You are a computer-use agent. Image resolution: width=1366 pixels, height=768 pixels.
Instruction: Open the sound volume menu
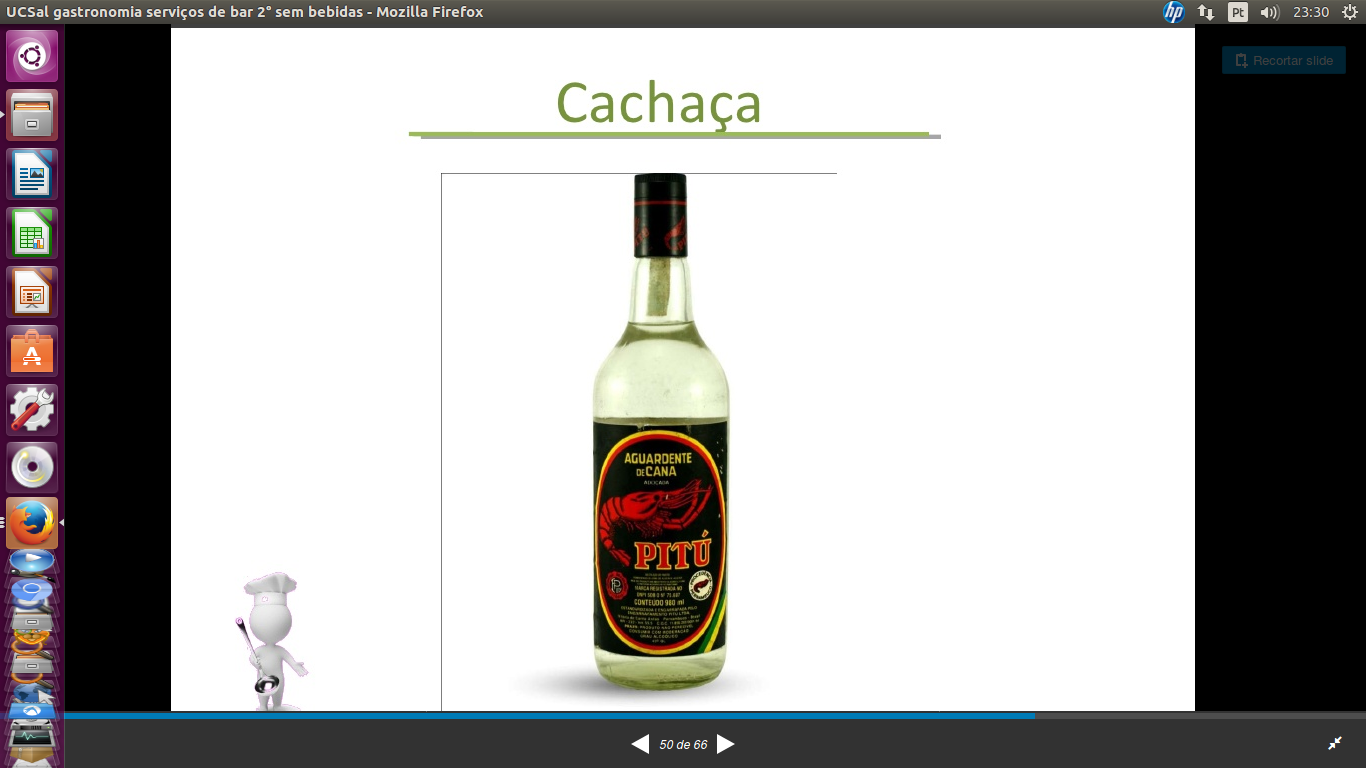pos(1270,12)
